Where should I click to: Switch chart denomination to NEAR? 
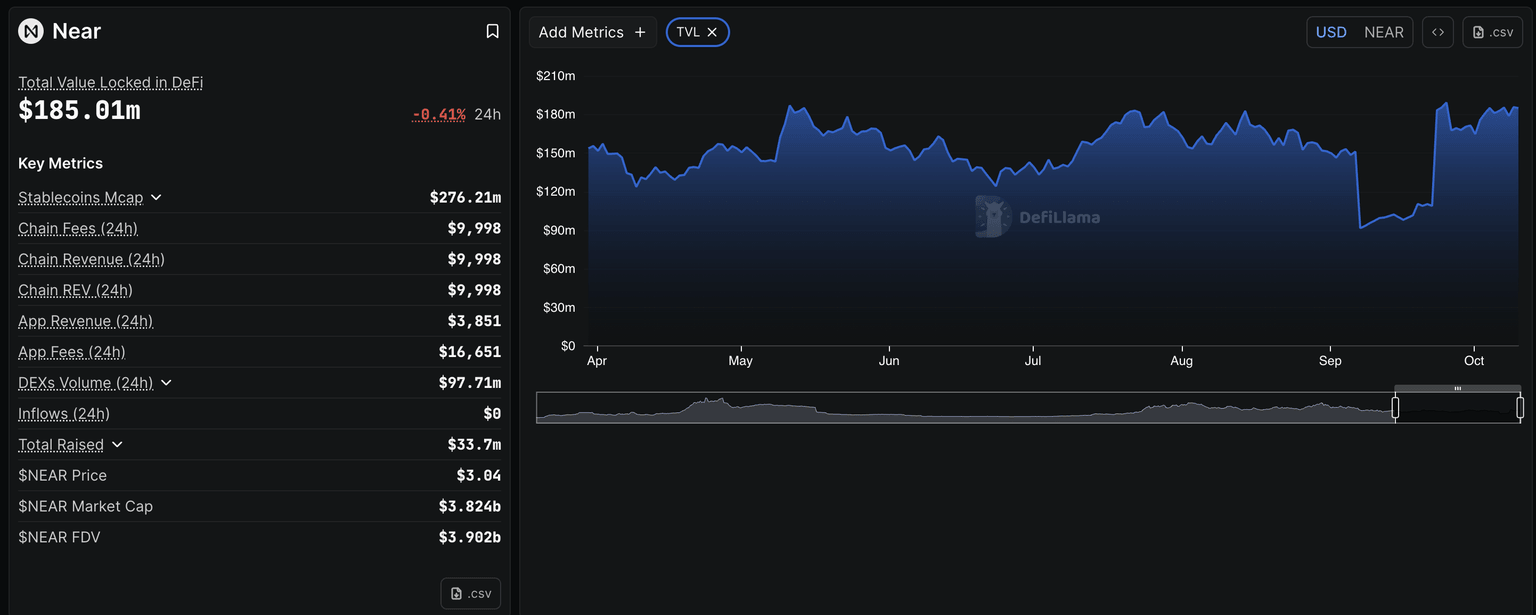(x=1383, y=32)
